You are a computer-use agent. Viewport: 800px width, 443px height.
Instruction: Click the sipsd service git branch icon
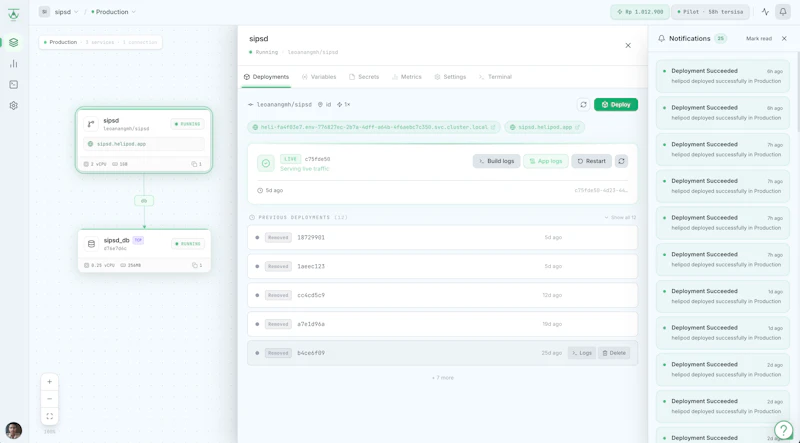click(91, 124)
